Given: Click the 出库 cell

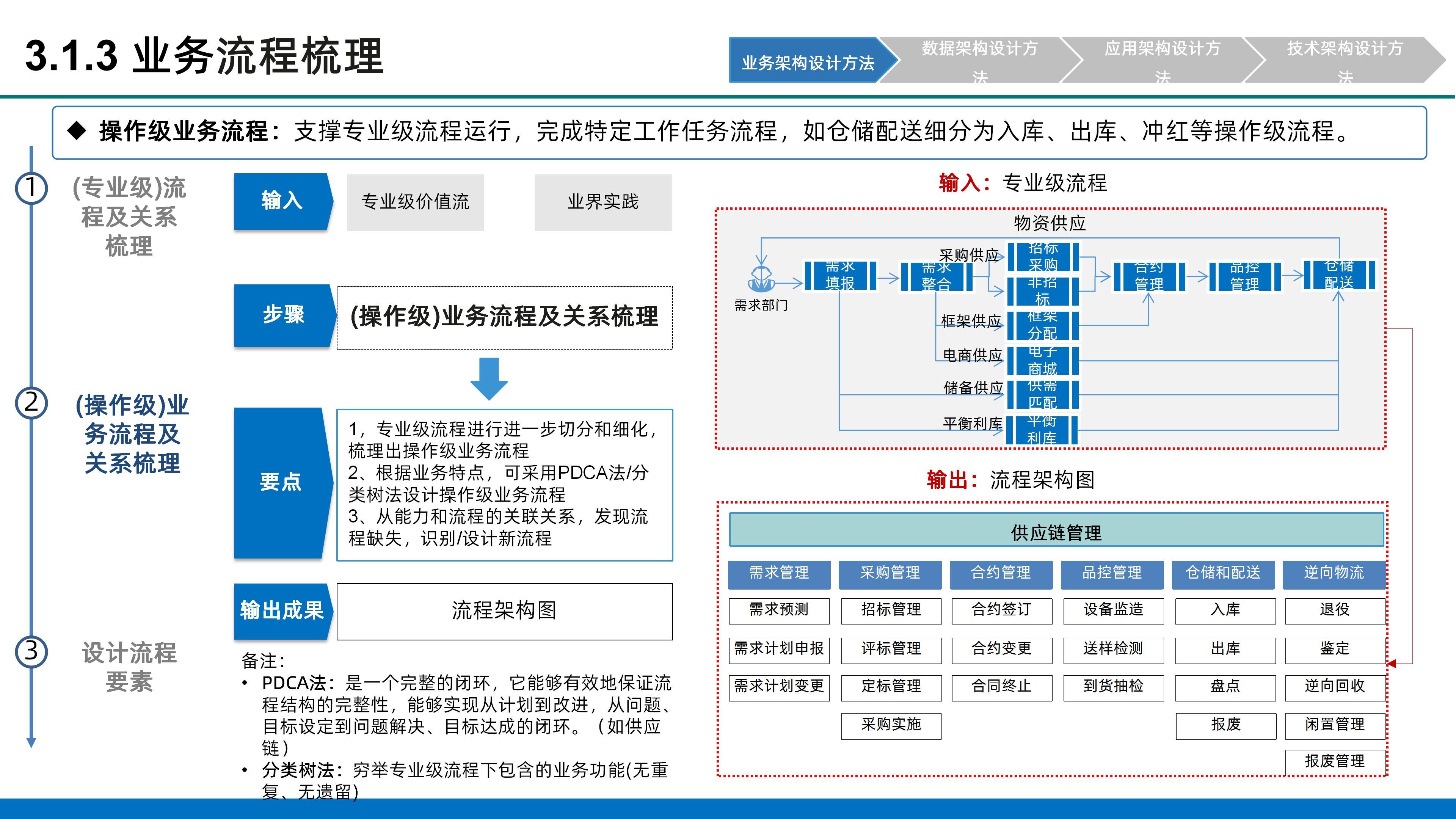Looking at the screenshot, I should click(x=1225, y=650).
